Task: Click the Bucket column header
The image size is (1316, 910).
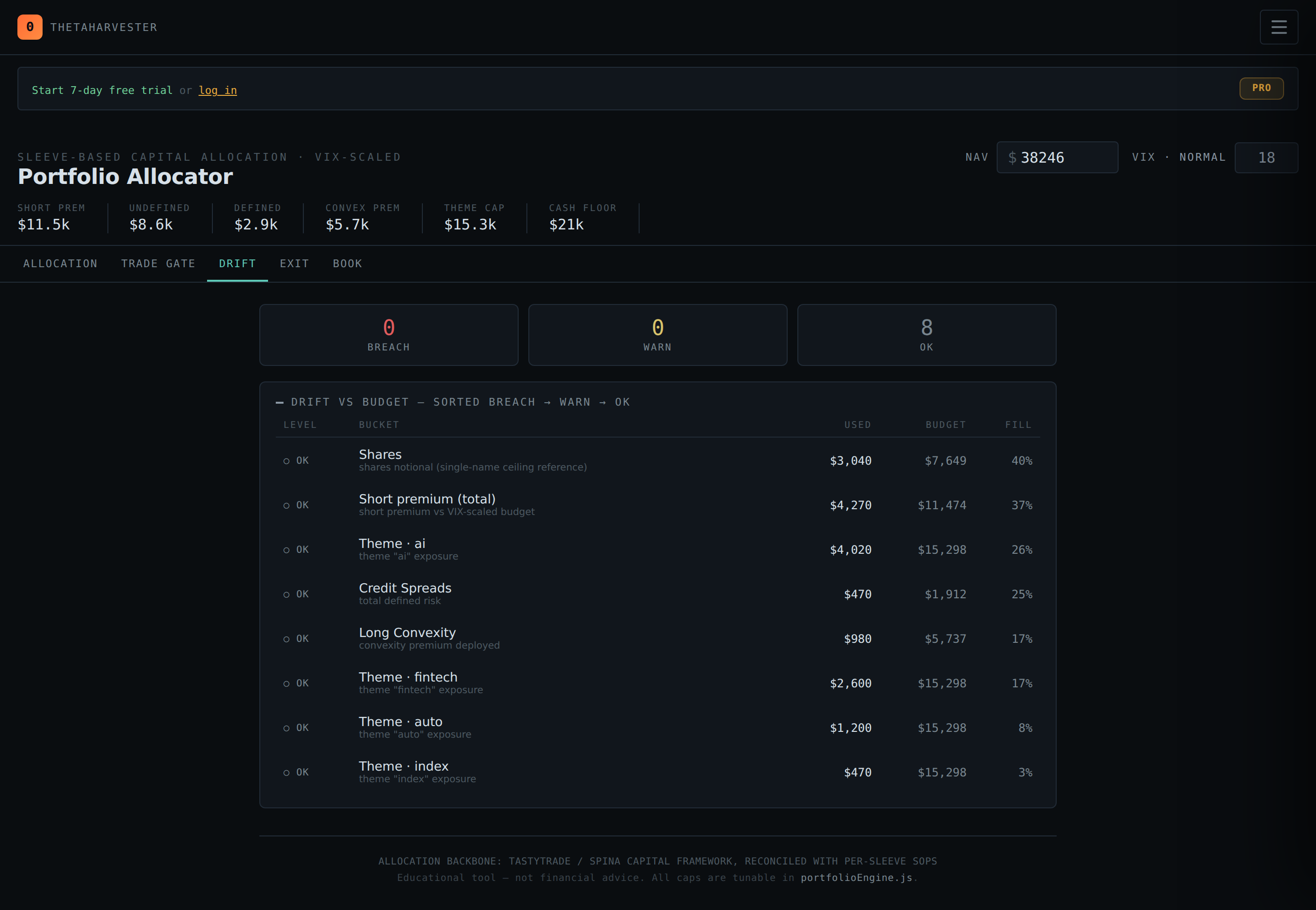Action: tap(379, 425)
